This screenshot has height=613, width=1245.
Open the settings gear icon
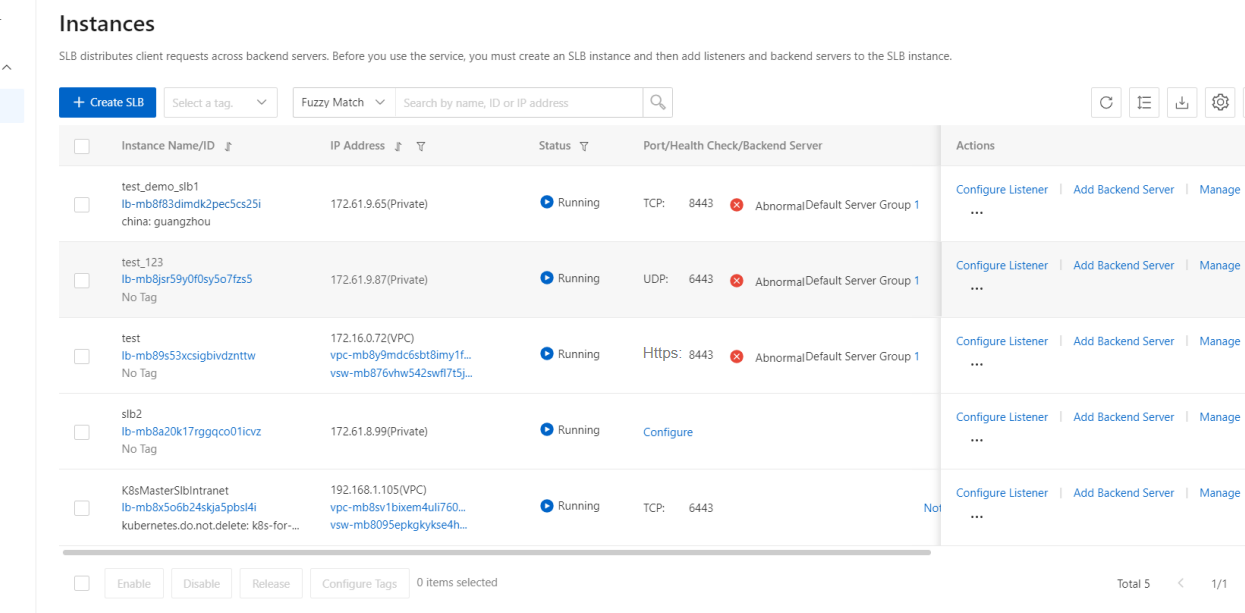click(1219, 102)
